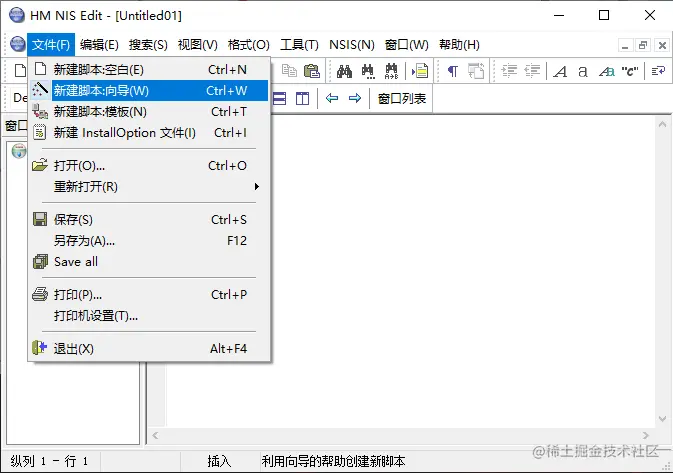Click the uppercase A format icon
The width and height of the screenshot is (673, 473).
[560, 71]
